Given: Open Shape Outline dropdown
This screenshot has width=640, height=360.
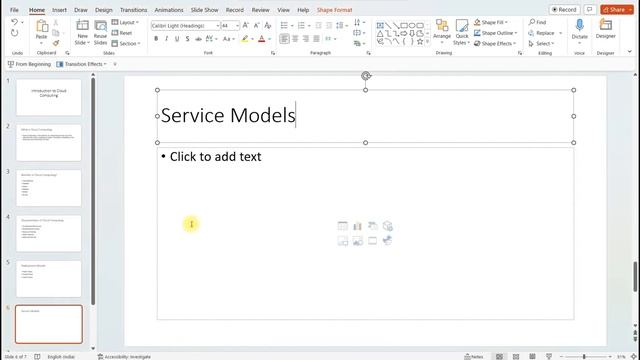Looking at the screenshot, I should click(x=496, y=33).
